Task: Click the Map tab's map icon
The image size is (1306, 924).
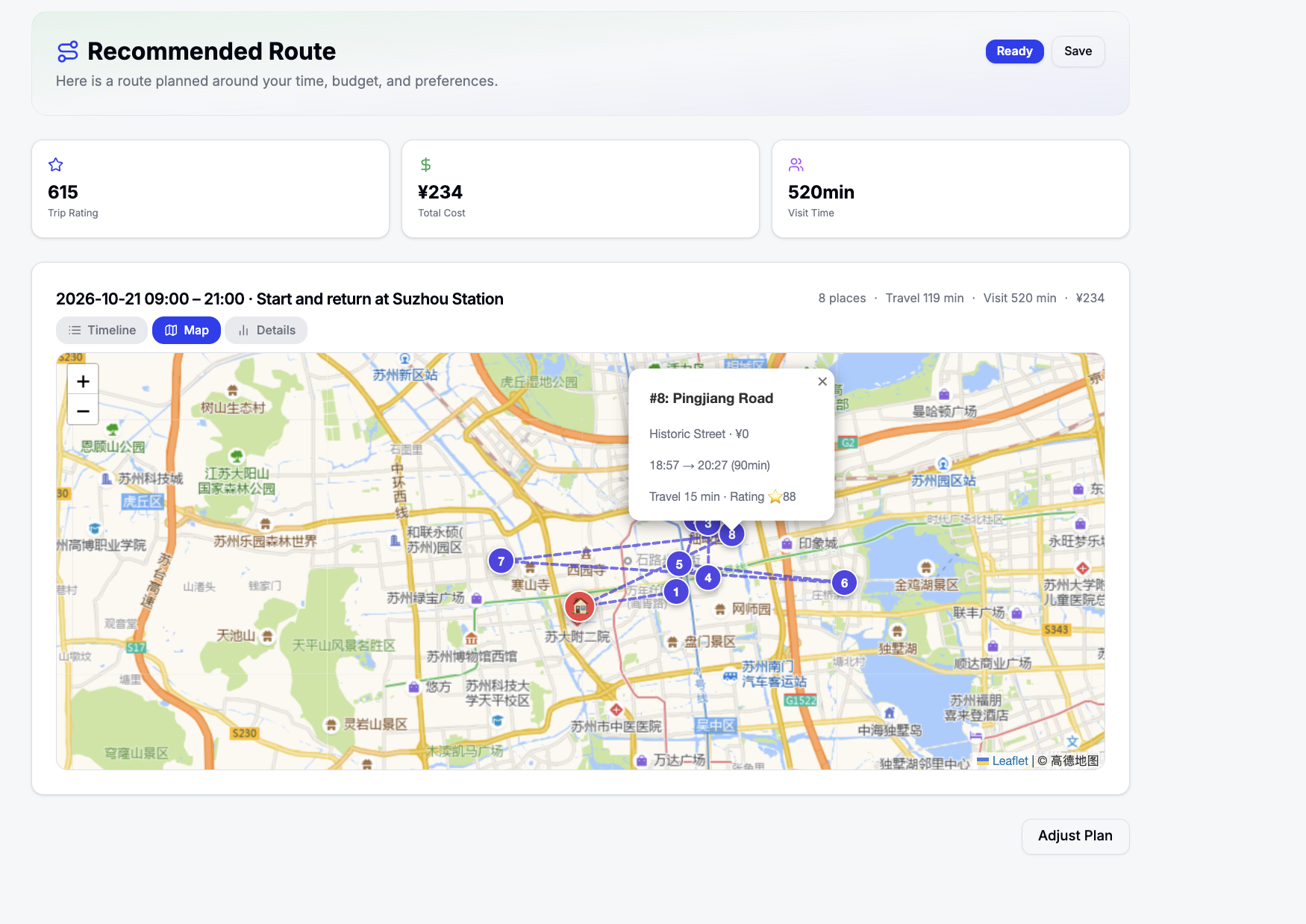Action: click(171, 330)
